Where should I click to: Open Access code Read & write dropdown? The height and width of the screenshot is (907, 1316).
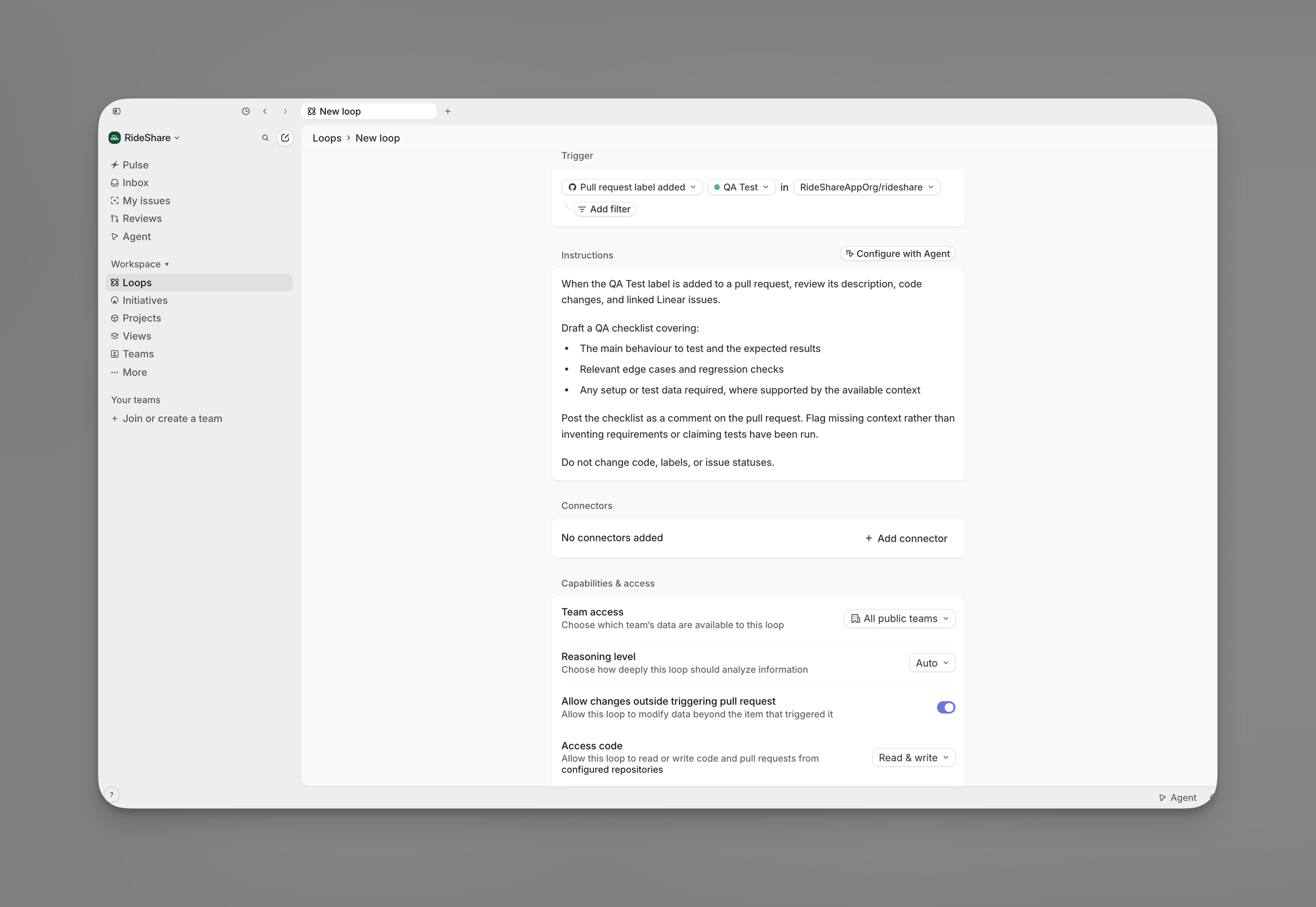point(914,758)
